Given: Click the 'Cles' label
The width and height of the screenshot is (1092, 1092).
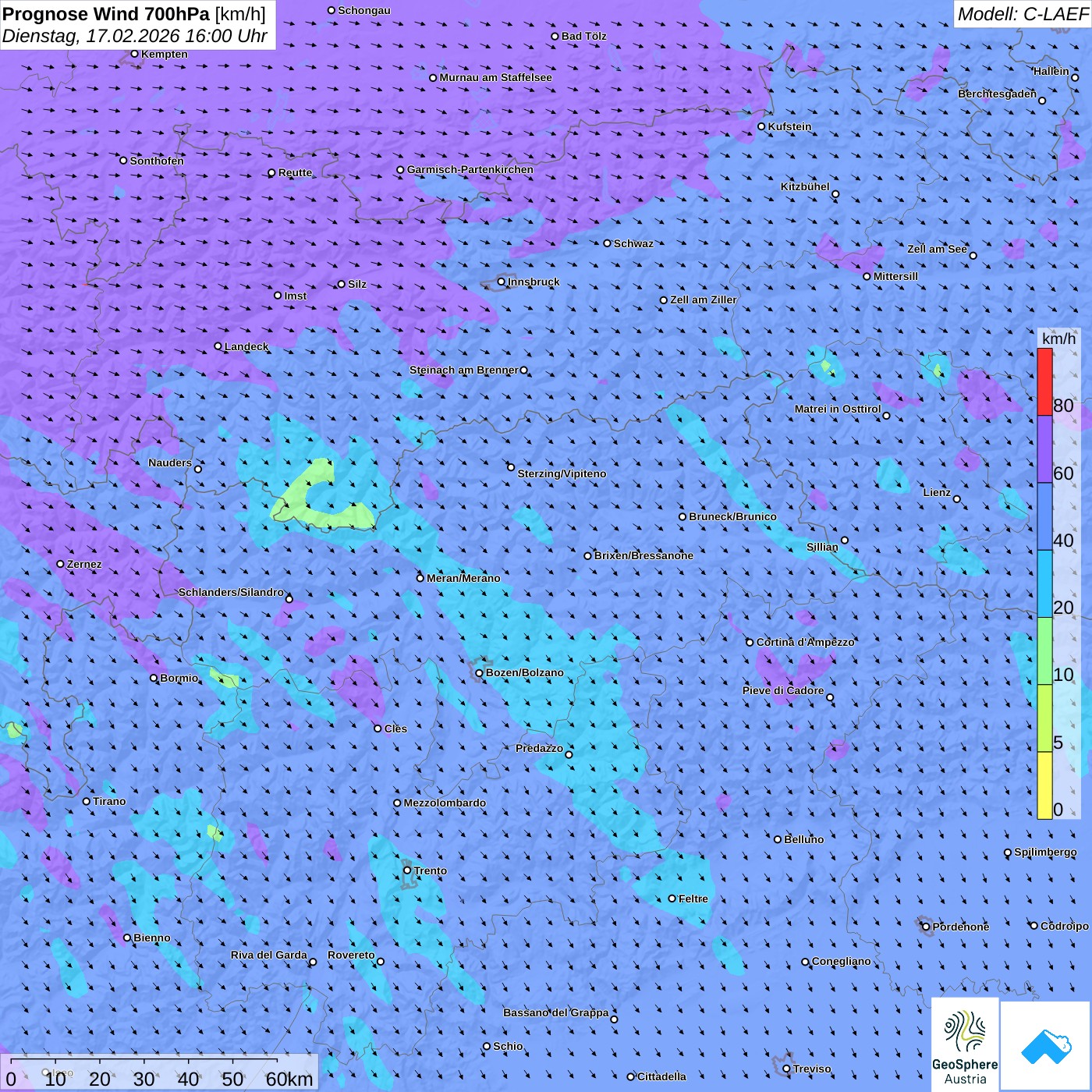Looking at the screenshot, I should point(395,729).
